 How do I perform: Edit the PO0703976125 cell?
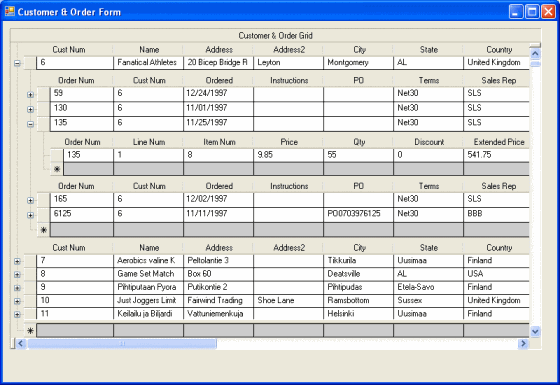point(359,214)
